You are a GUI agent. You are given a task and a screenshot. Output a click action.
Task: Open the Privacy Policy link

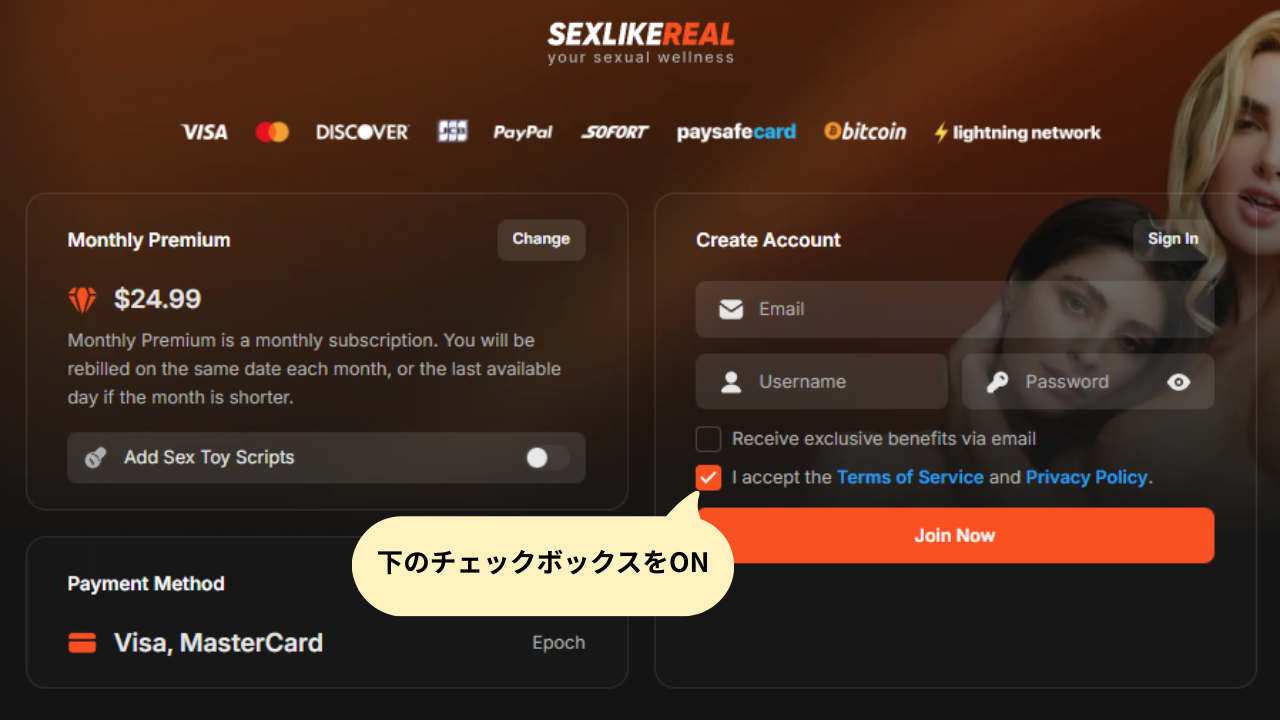tap(1086, 477)
